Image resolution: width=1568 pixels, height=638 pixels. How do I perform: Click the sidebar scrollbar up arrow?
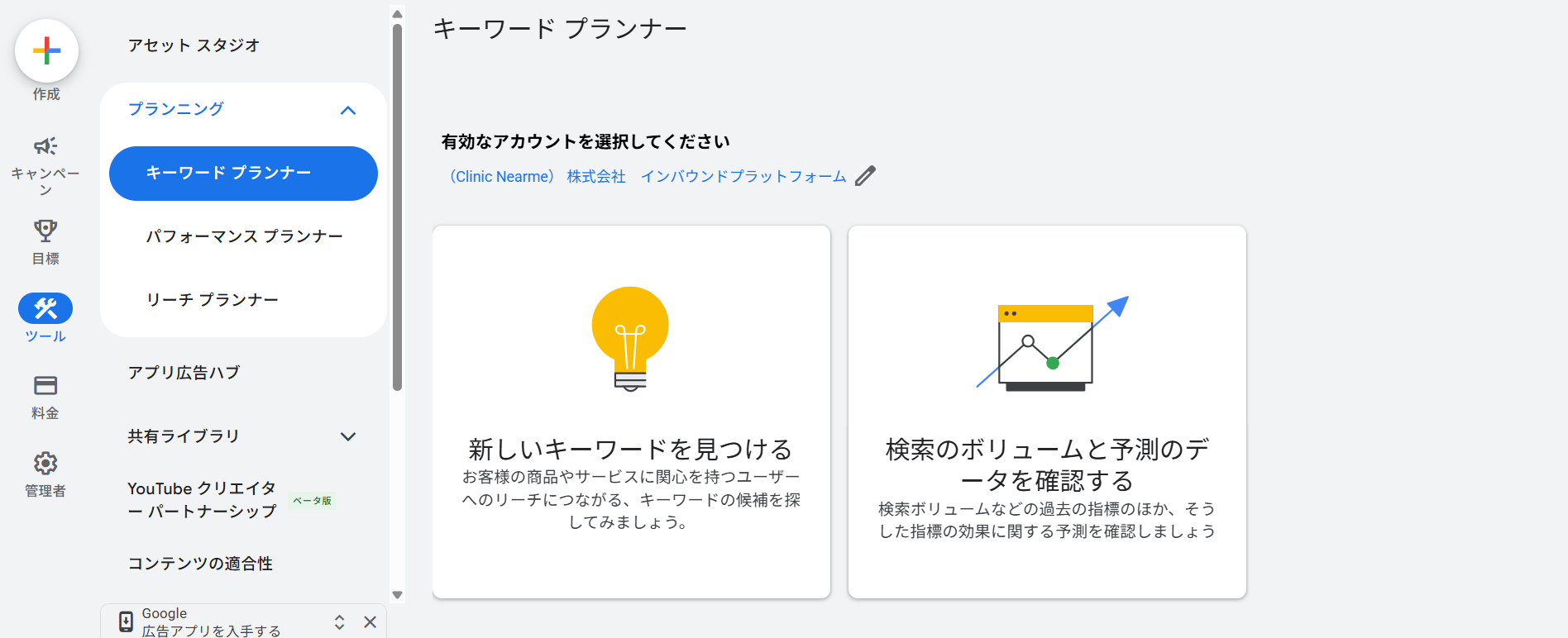tap(397, 14)
